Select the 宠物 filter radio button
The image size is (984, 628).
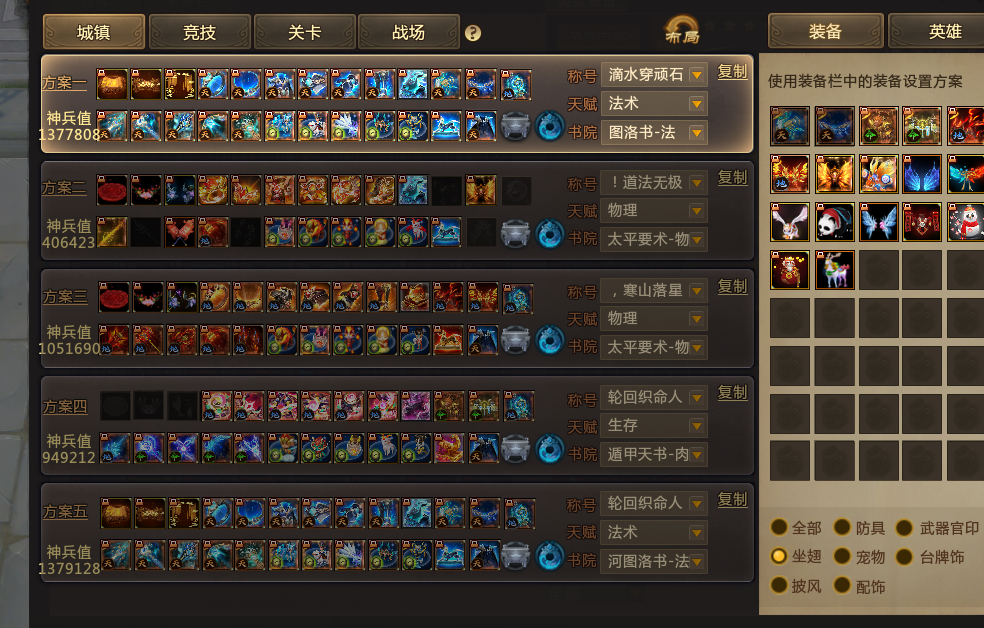click(842, 556)
